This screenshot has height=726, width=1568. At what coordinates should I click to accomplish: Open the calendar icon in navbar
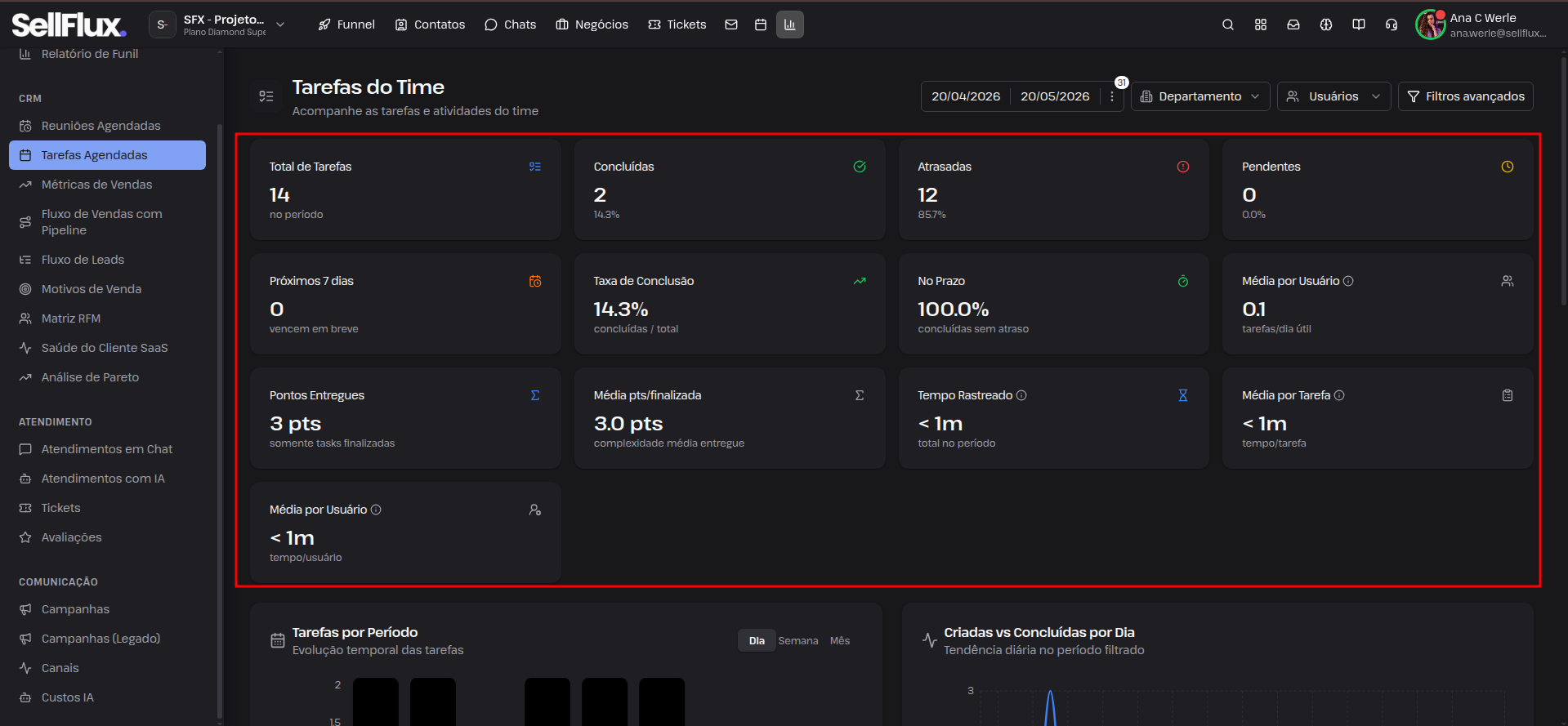(x=761, y=24)
